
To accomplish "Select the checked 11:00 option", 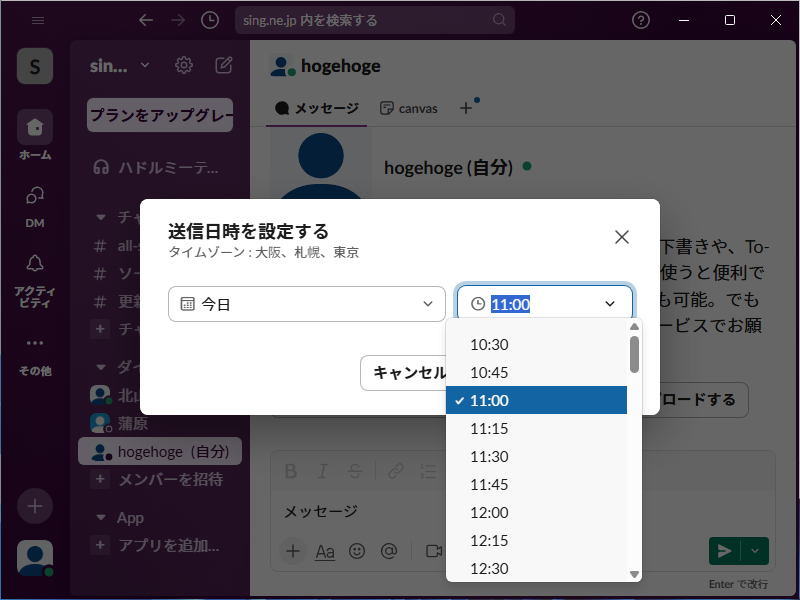I will (x=536, y=401).
